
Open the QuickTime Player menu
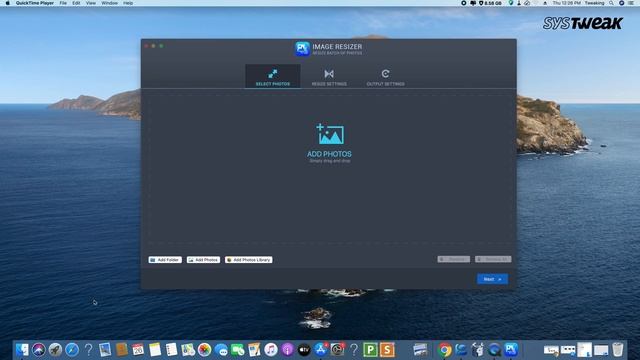35,3
